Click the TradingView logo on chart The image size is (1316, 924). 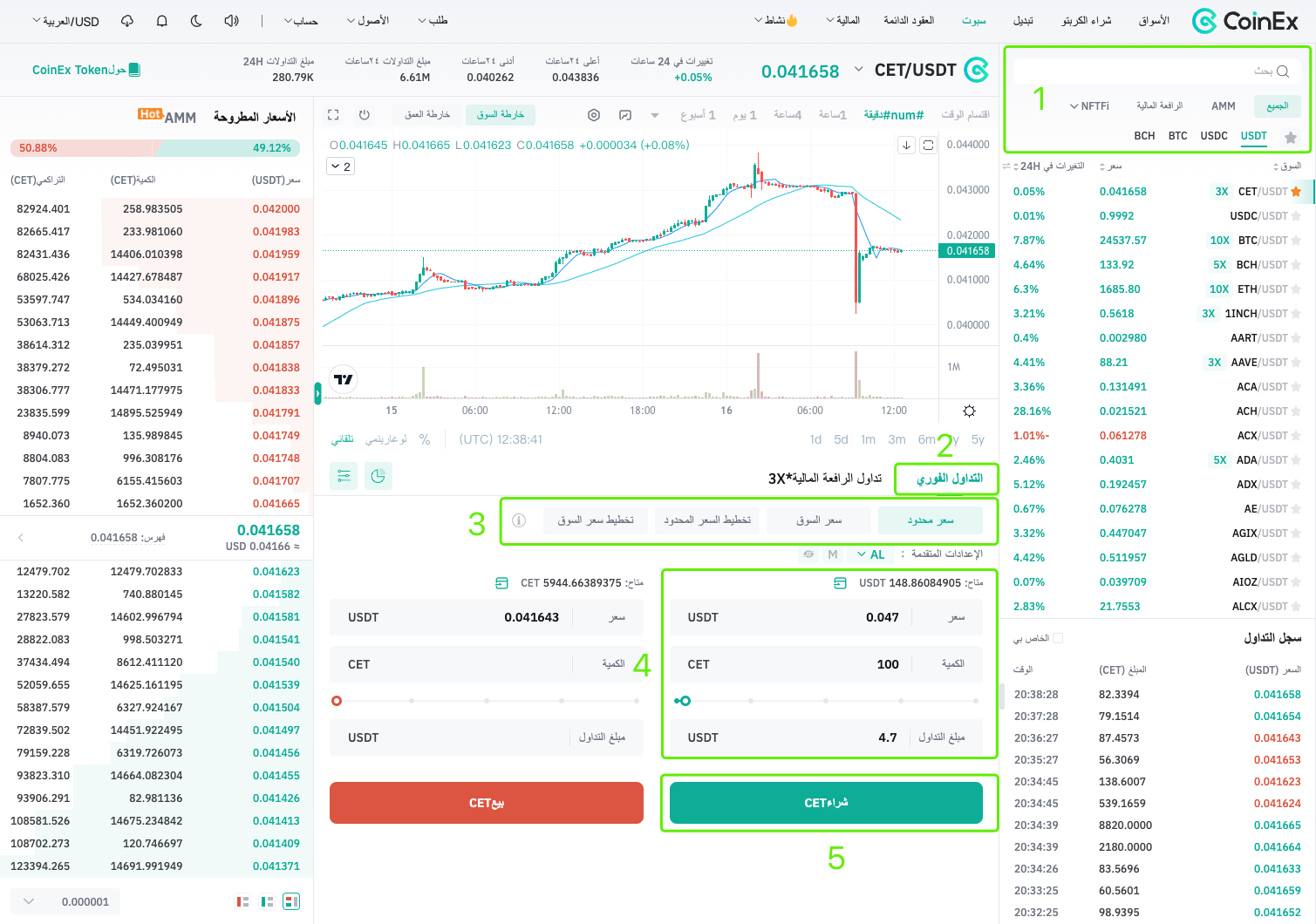click(344, 379)
